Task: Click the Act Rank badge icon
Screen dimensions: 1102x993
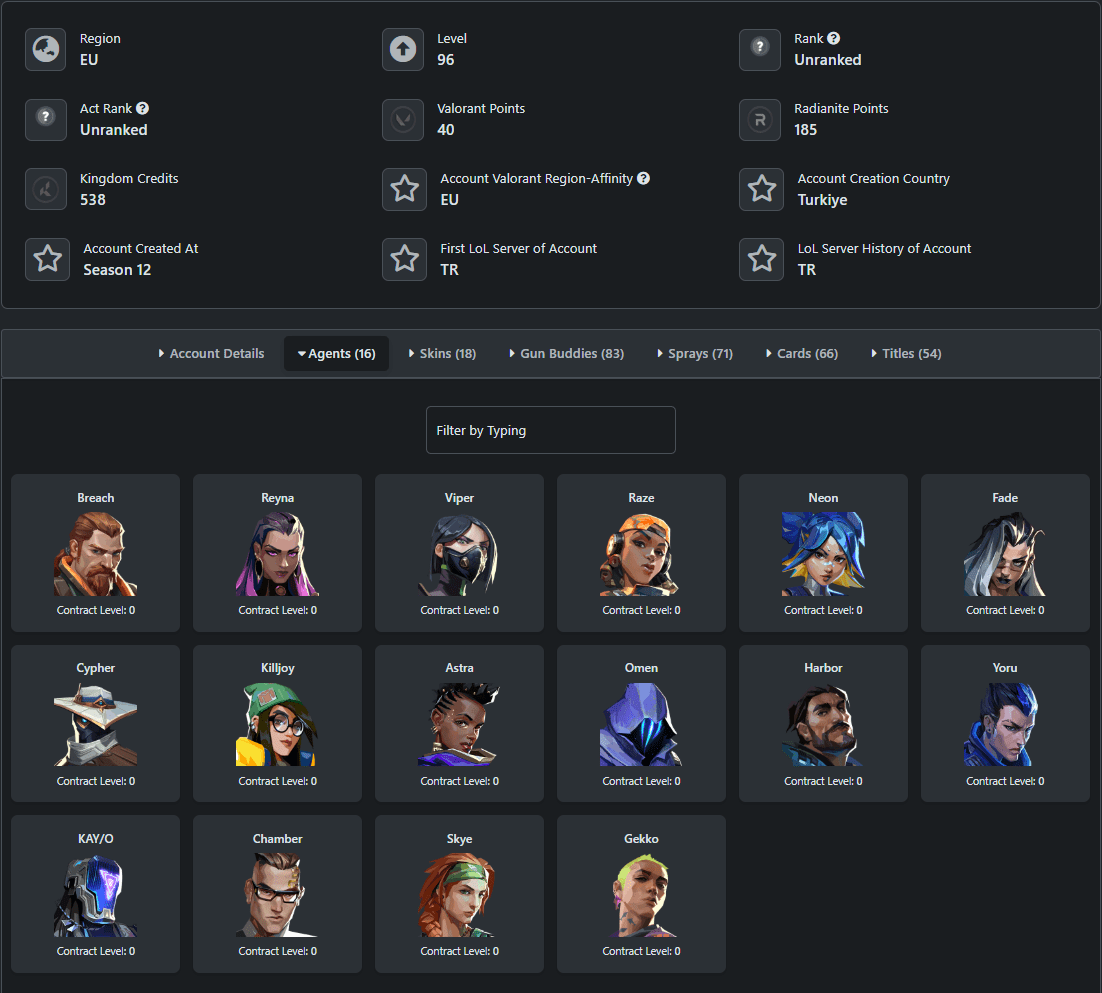Action: tap(46, 119)
